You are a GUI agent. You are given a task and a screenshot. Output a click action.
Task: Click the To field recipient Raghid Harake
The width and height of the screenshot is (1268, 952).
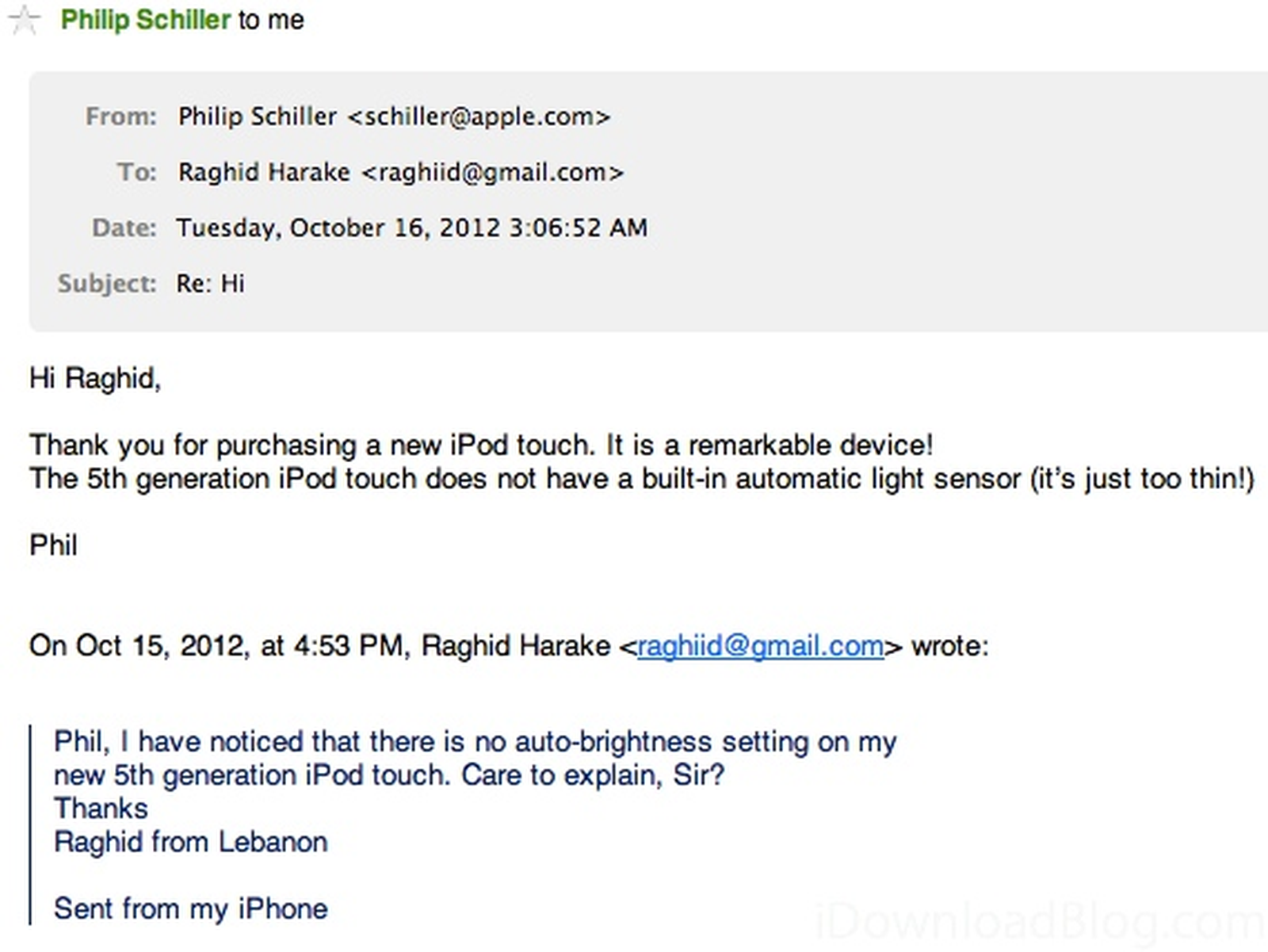click(264, 172)
